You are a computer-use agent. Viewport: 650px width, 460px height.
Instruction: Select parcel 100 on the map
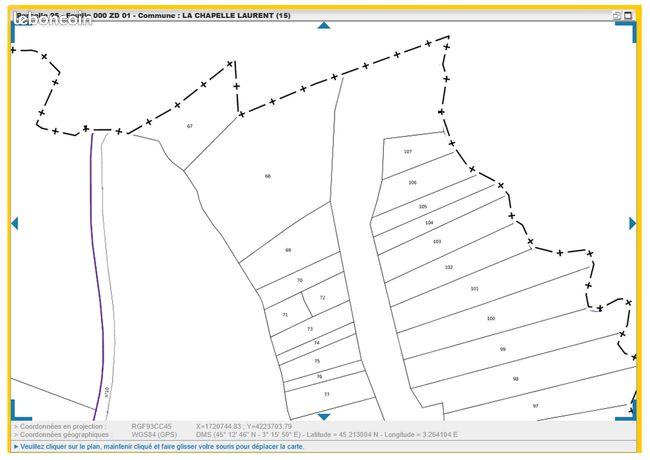pos(491,318)
